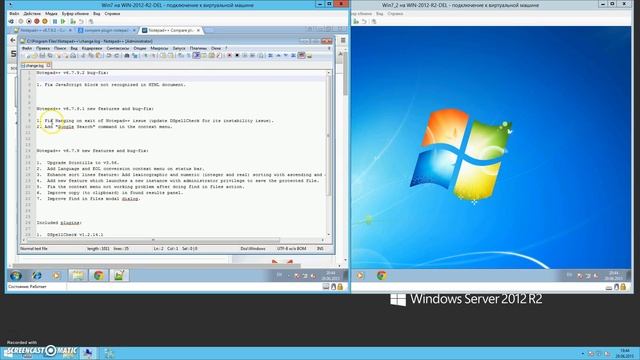Switch to Notepad++ v6.7.9.2 browser tab
640x360 pixels.
click(x=43, y=30)
